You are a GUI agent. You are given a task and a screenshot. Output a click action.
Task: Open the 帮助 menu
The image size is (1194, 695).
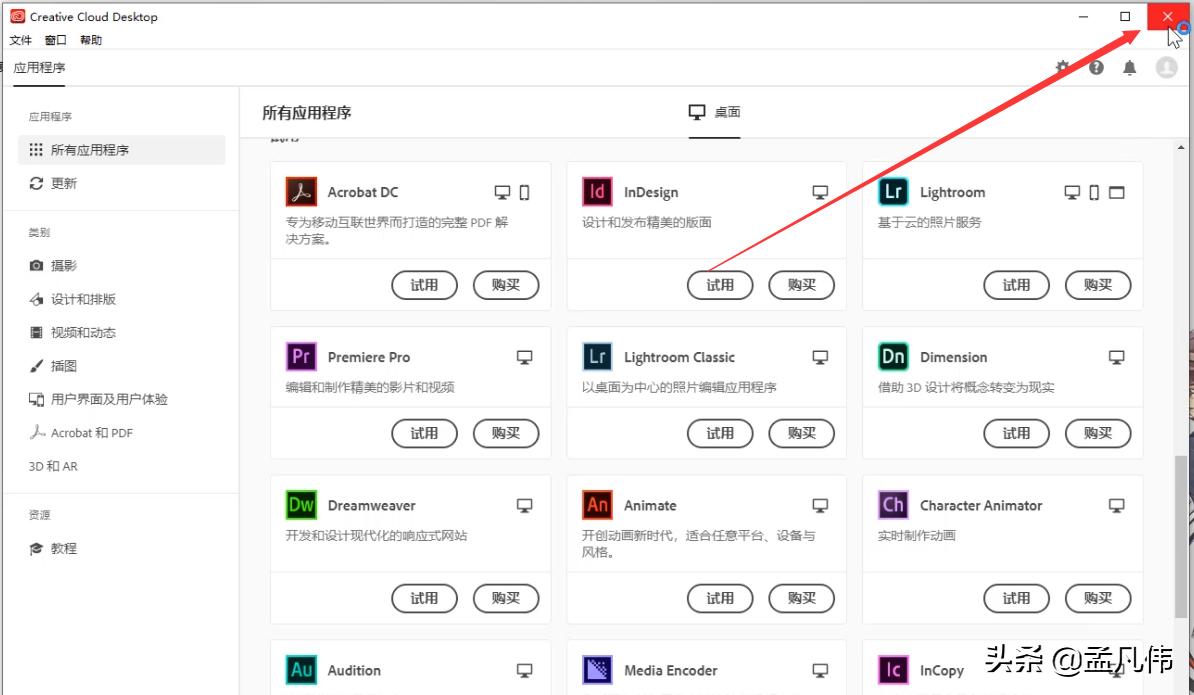pos(91,40)
